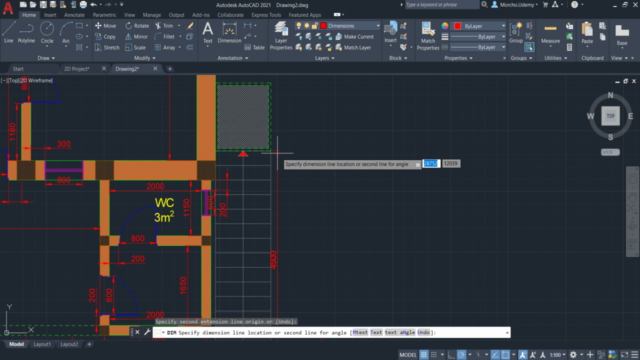The image size is (640, 360).
Task: Click the Dimension tool
Action: tap(229, 33)
